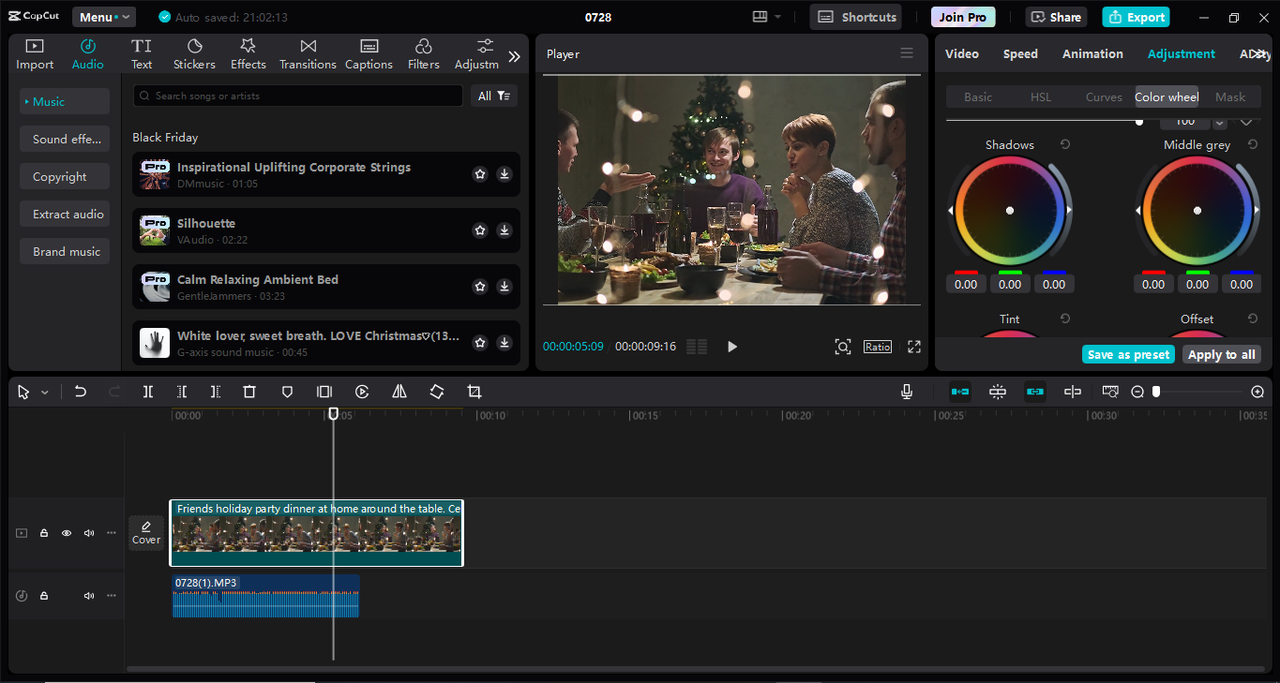The height and width of the screenshot is (683, 1280).
Task: Click the Rotate icon in timeline toolbar
Action: click(437, 392)
